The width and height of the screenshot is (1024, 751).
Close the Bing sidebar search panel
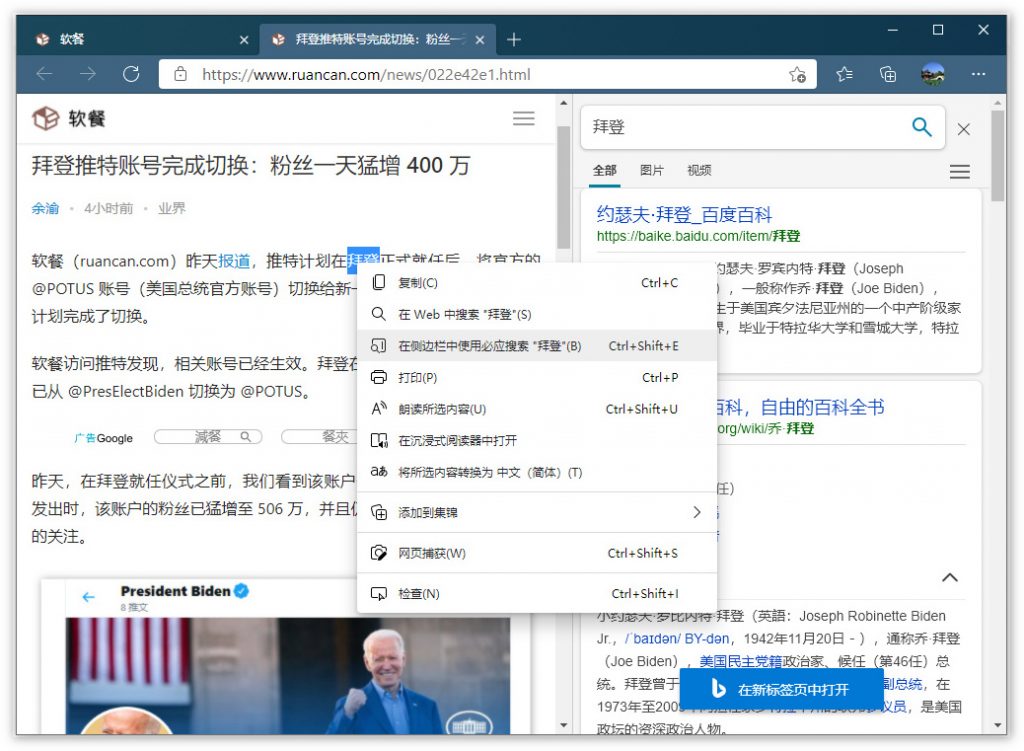(963, 129)
